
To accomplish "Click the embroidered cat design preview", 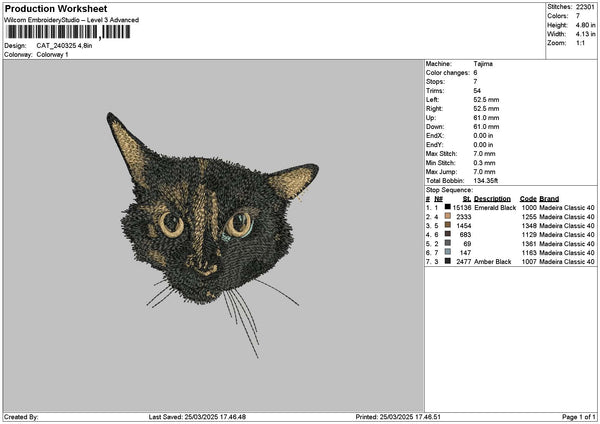I will 213,233.
